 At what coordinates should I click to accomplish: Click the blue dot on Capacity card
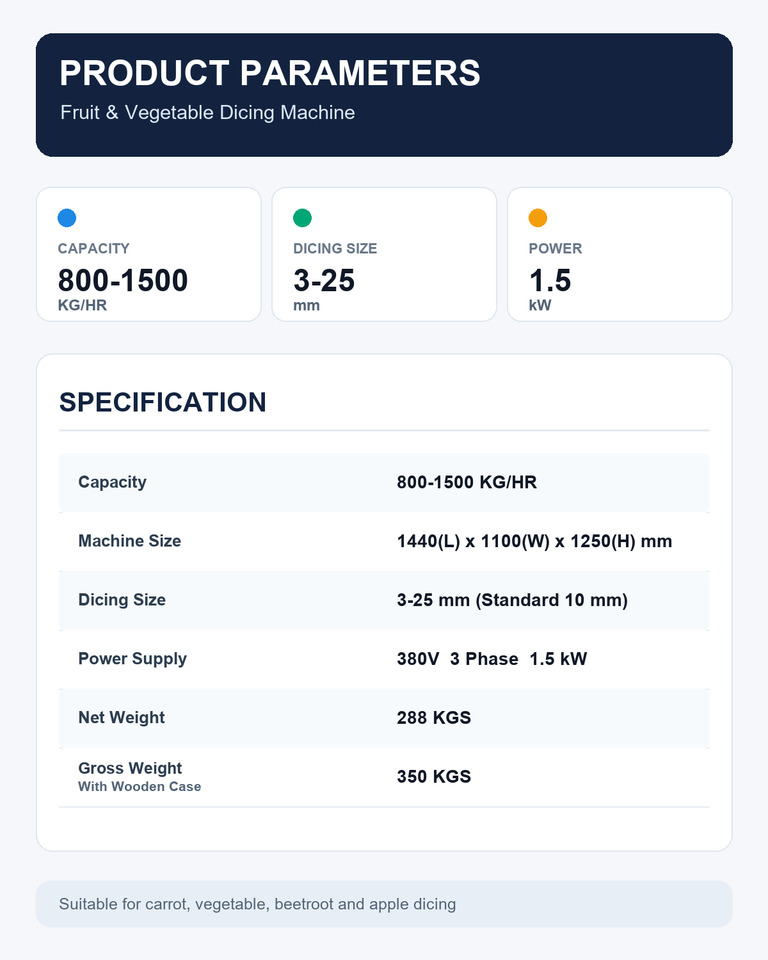tap(67, 218)
